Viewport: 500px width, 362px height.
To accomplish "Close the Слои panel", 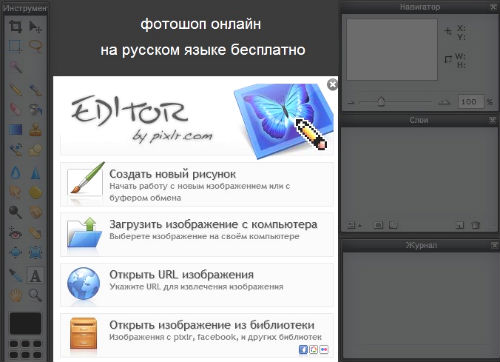I will pyautogui.click(x=492, y=120).
